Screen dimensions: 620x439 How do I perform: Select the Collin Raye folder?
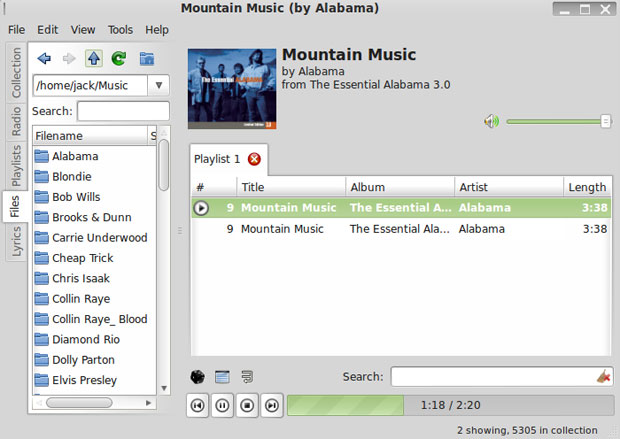click(81, 299)
